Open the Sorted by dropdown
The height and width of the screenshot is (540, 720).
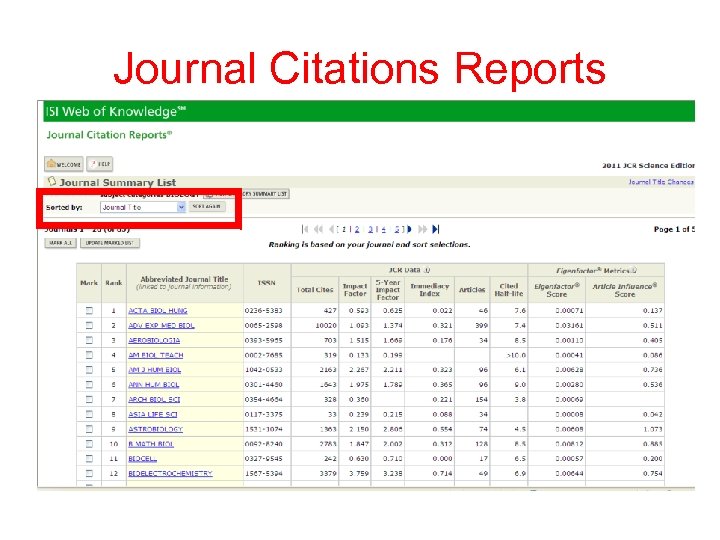143,207
